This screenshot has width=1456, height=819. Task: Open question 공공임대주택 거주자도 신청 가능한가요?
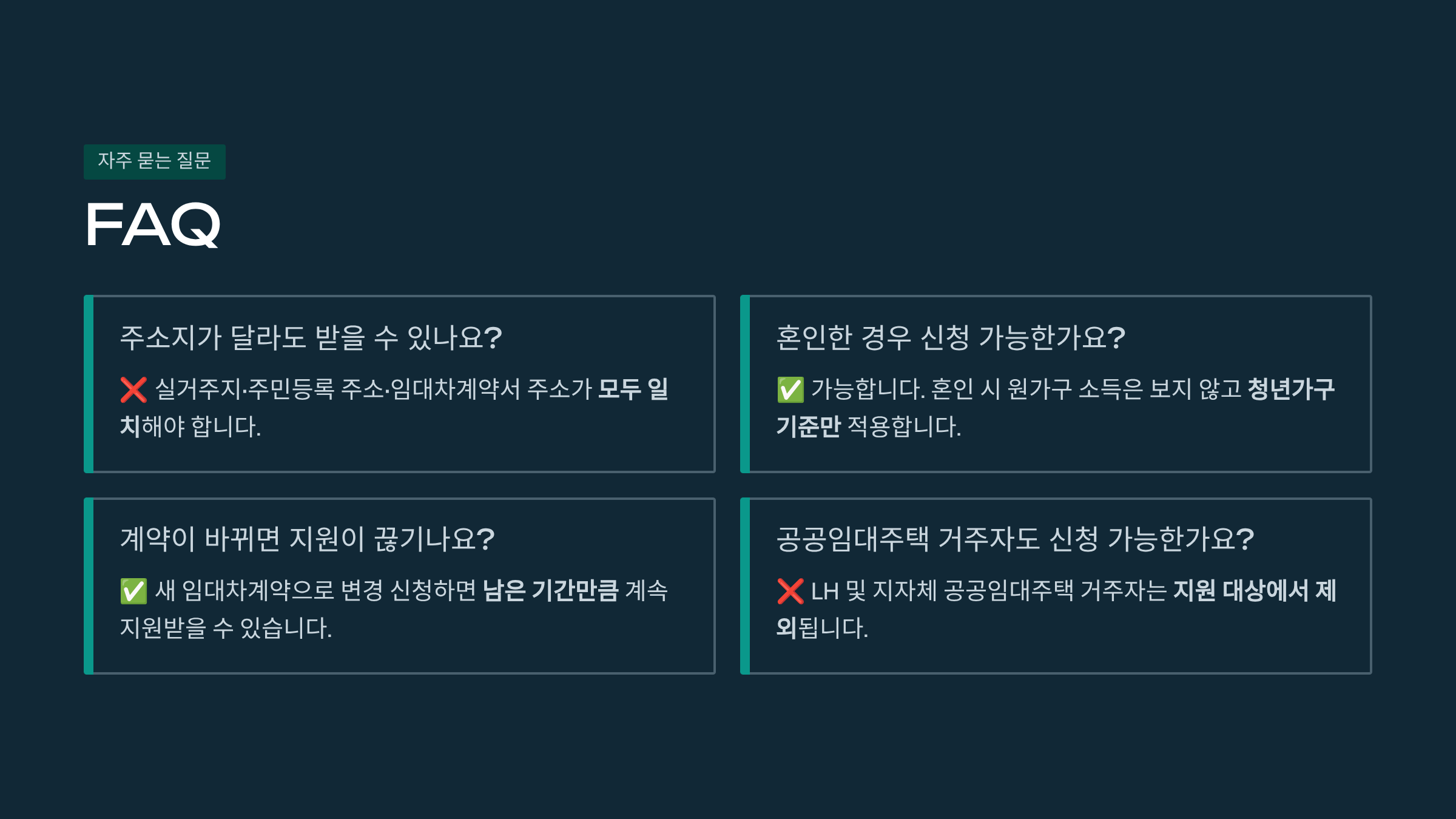coord(1015,539)
